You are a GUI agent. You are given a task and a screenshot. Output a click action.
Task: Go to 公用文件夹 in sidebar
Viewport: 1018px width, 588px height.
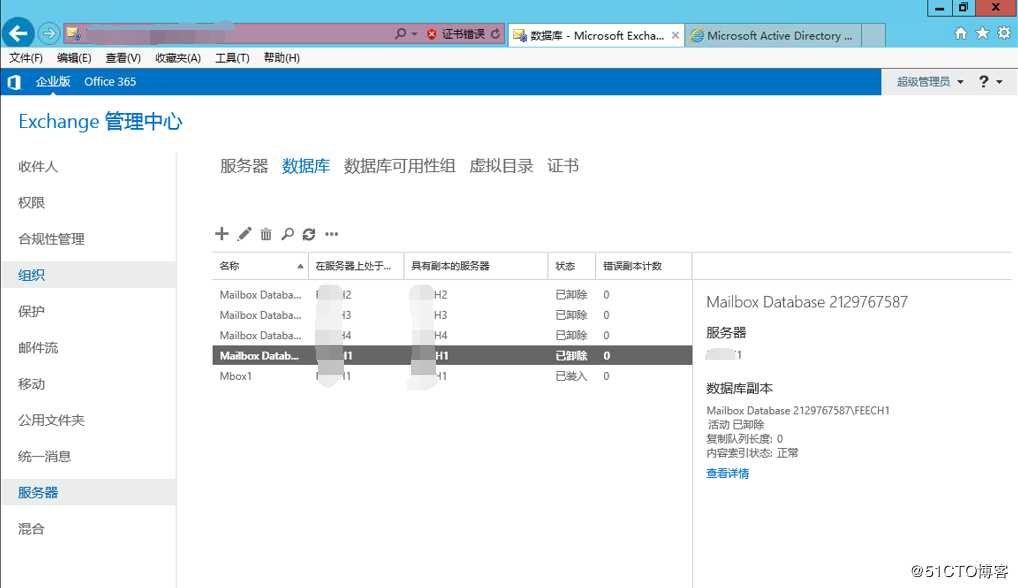[51, 420]
